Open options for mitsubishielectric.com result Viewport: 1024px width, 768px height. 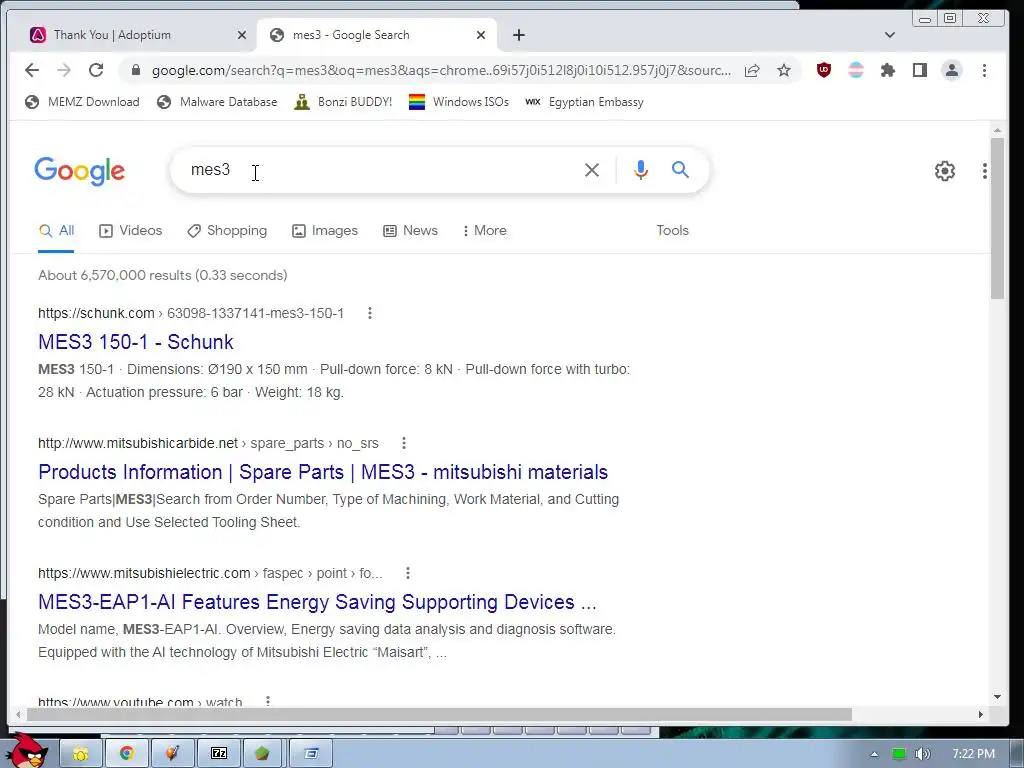[408, 573]
